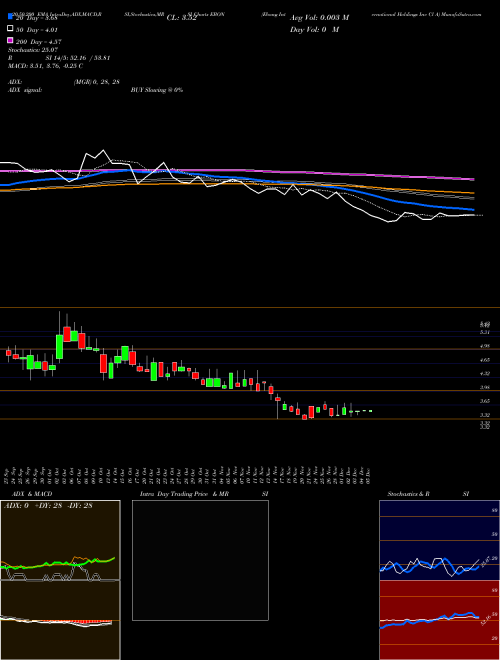Click the 4.98 price axis label
Viewport: 500px width, 660px height.
(x=485, y=346)
